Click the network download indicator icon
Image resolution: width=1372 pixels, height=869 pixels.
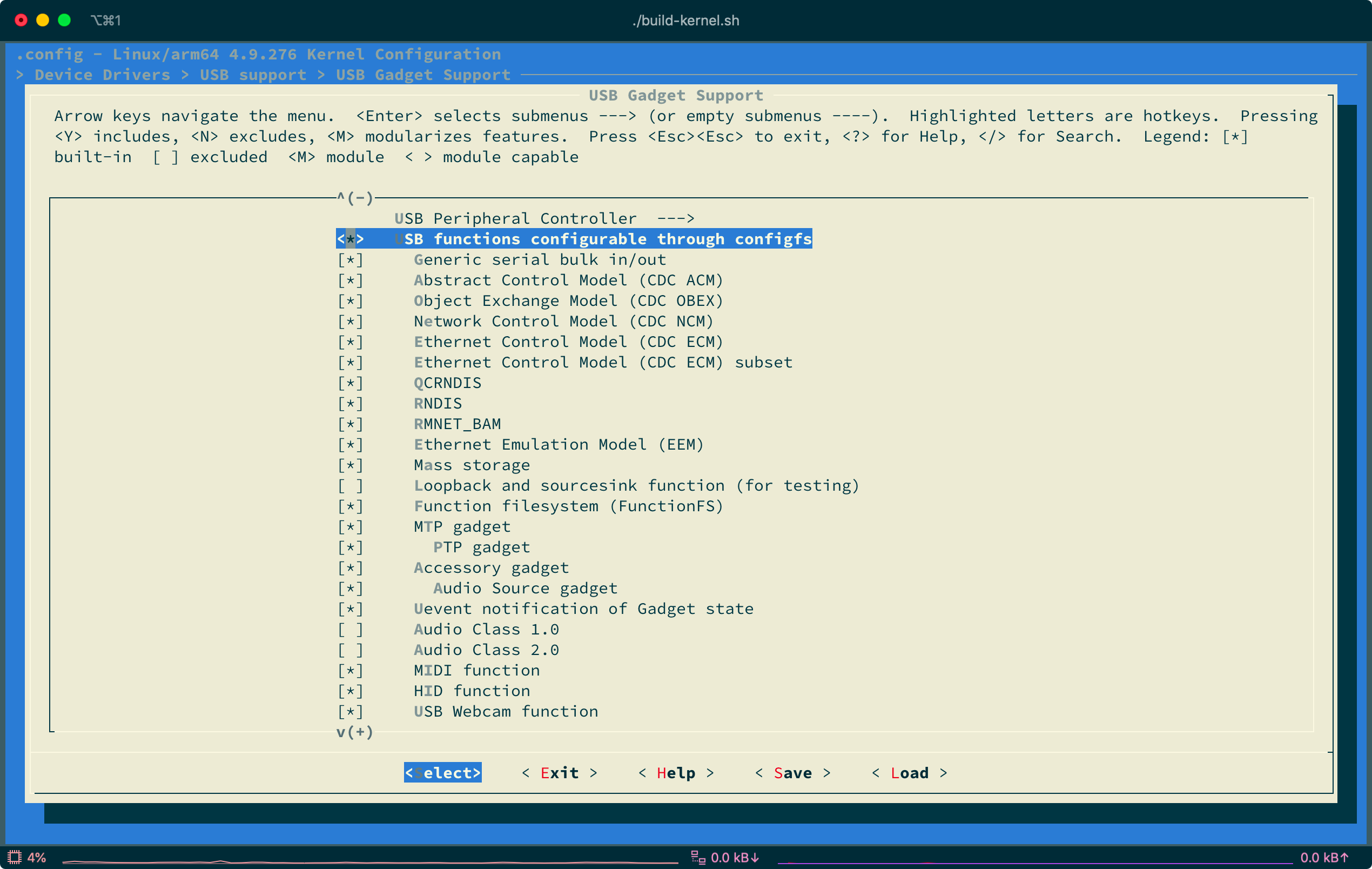(697, 857)
